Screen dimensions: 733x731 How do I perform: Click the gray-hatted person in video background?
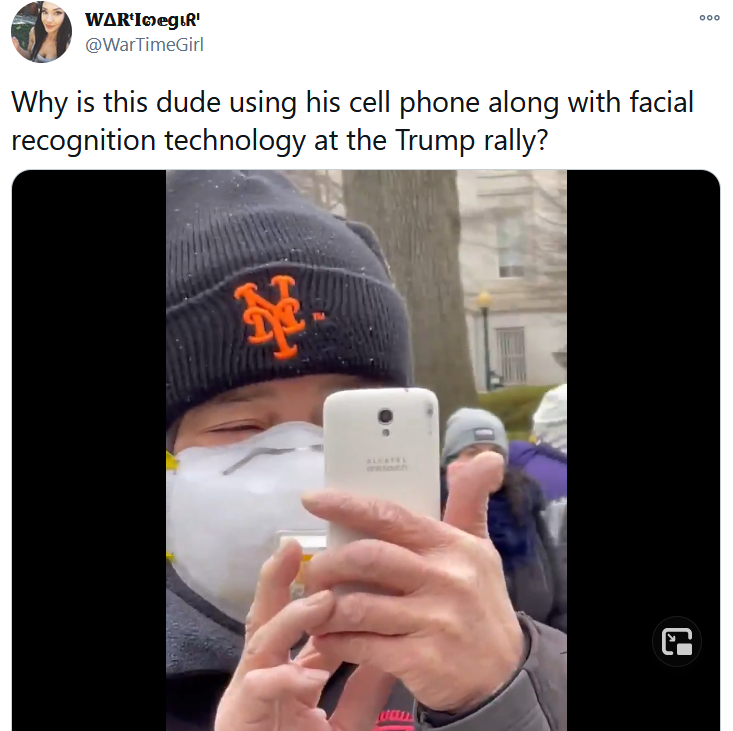pyautogui.click(x=473, y=437)
